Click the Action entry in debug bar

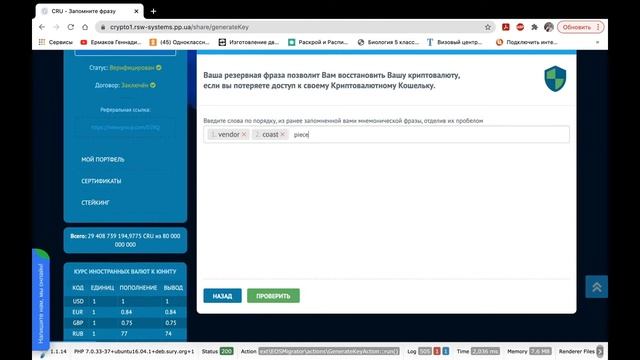point(320,351)
